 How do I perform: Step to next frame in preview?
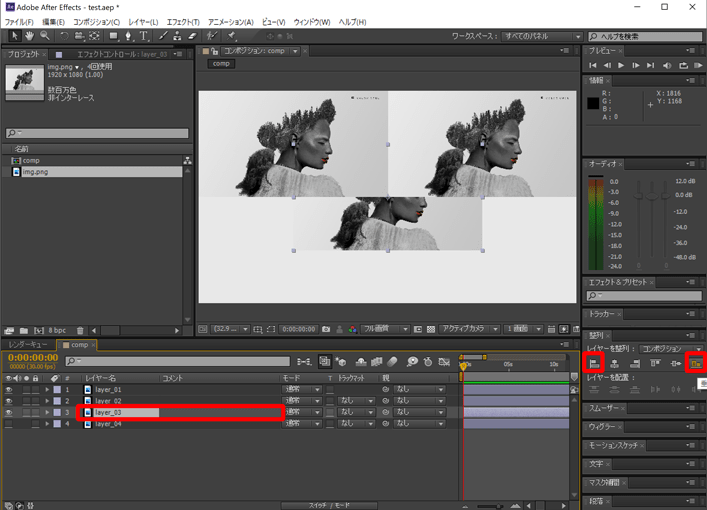coord(635,65)
